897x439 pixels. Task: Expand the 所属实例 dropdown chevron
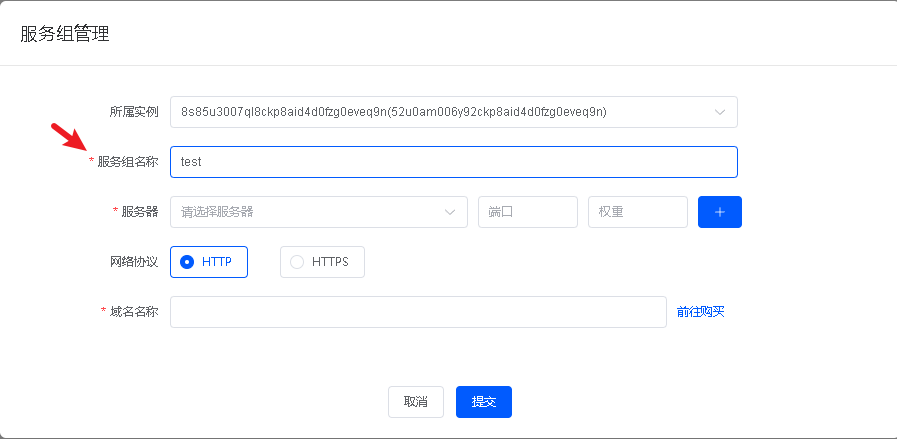tap(720, 112)
